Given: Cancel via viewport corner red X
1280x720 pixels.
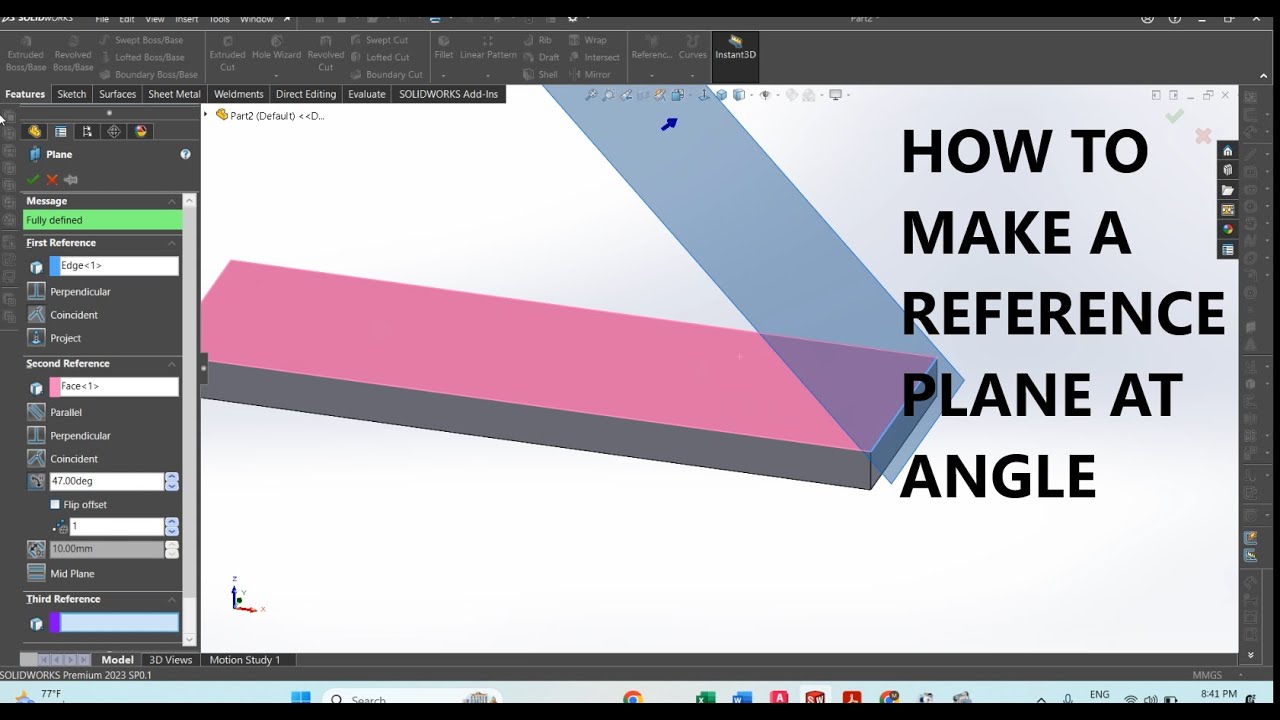Looking at the screenshot, I should click(1203, 135).
